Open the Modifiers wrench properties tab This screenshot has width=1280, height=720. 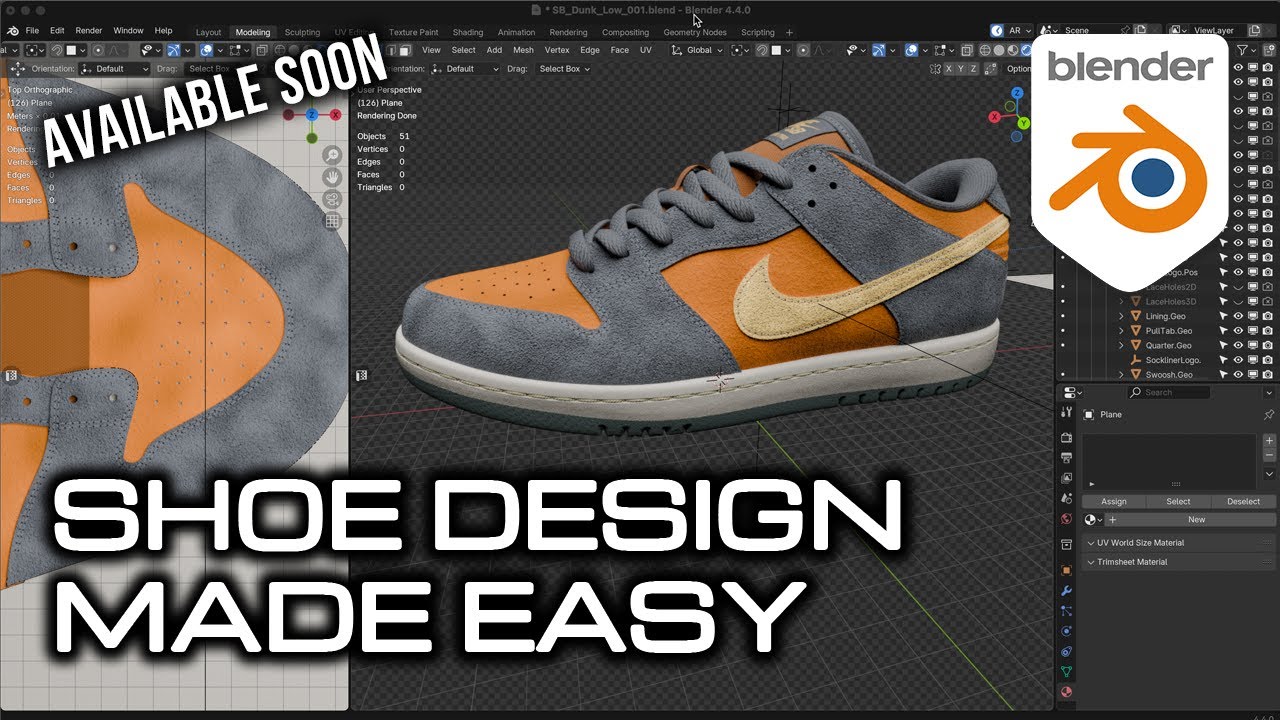click(x=1066, y=591)
